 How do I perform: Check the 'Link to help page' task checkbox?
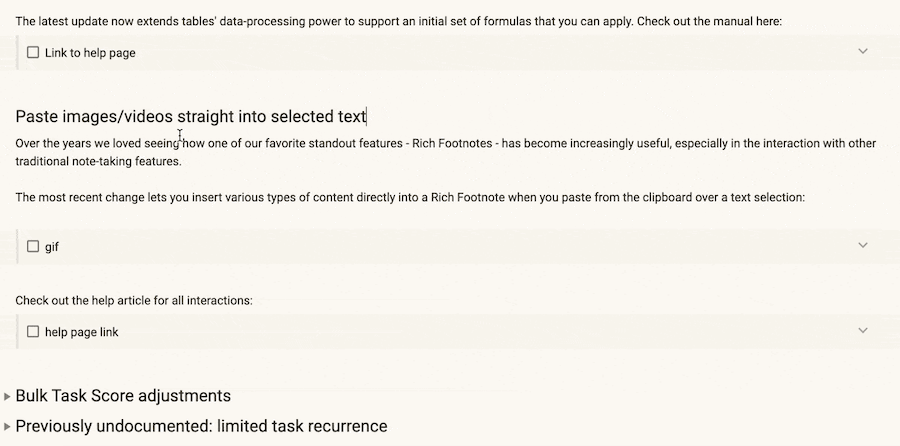point(33,52)
